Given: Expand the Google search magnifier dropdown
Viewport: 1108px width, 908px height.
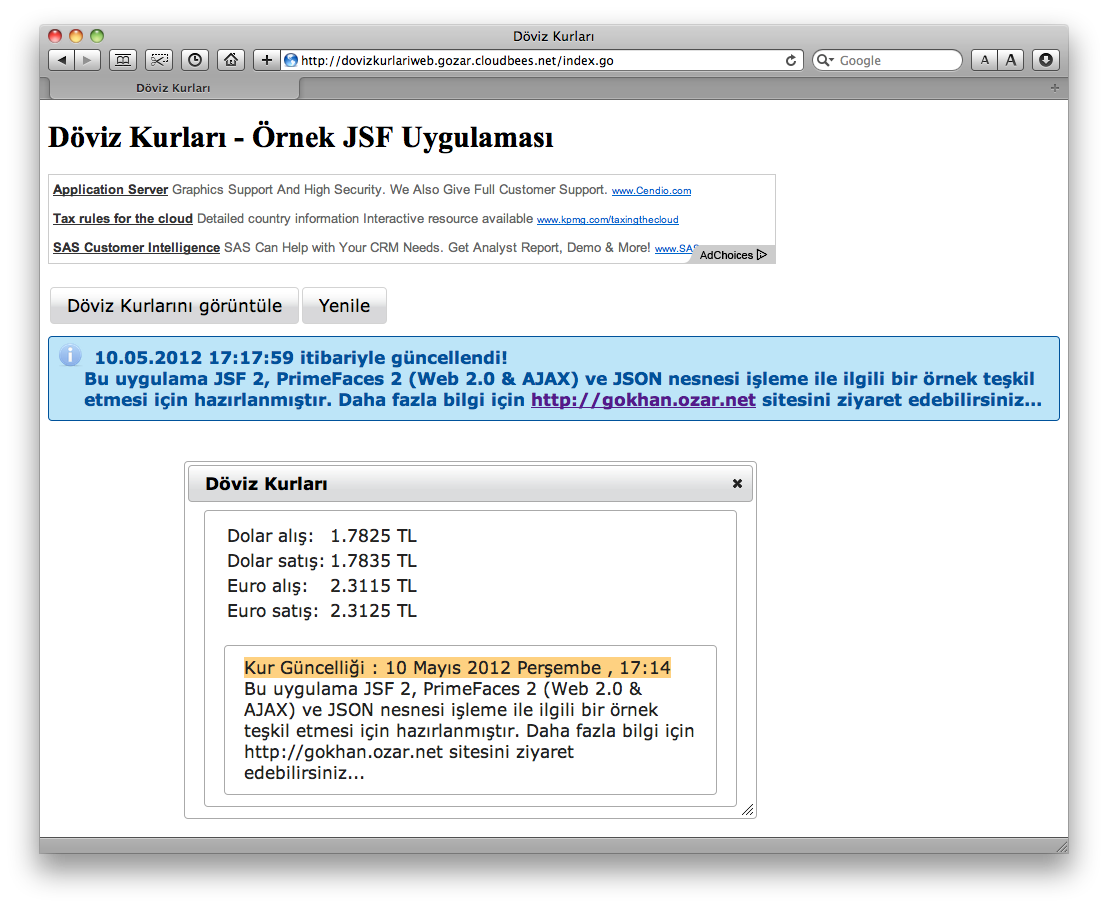Looking at the screenshot, I should coord(825,60).
